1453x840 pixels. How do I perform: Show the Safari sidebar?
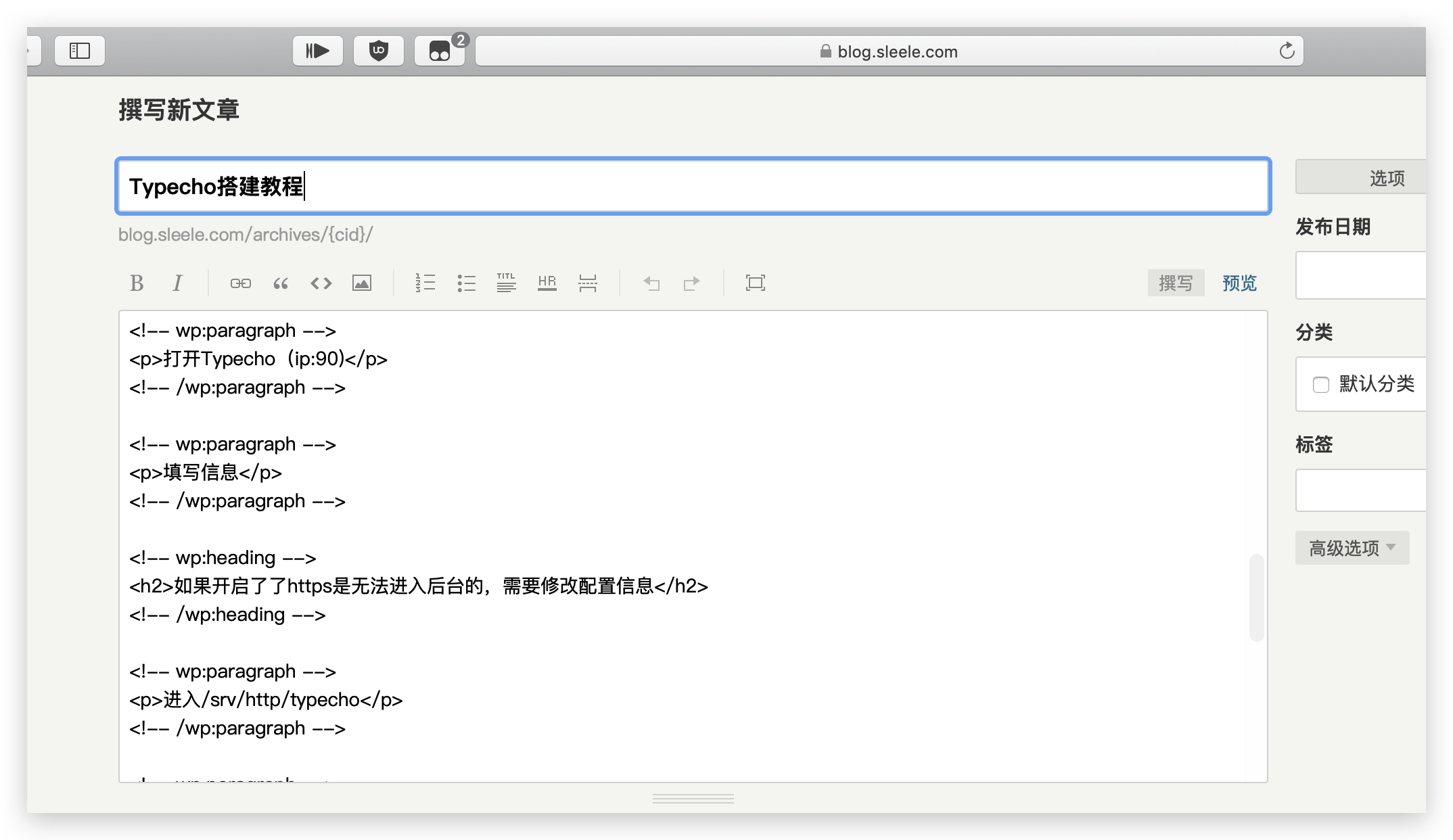coord(80,51)
